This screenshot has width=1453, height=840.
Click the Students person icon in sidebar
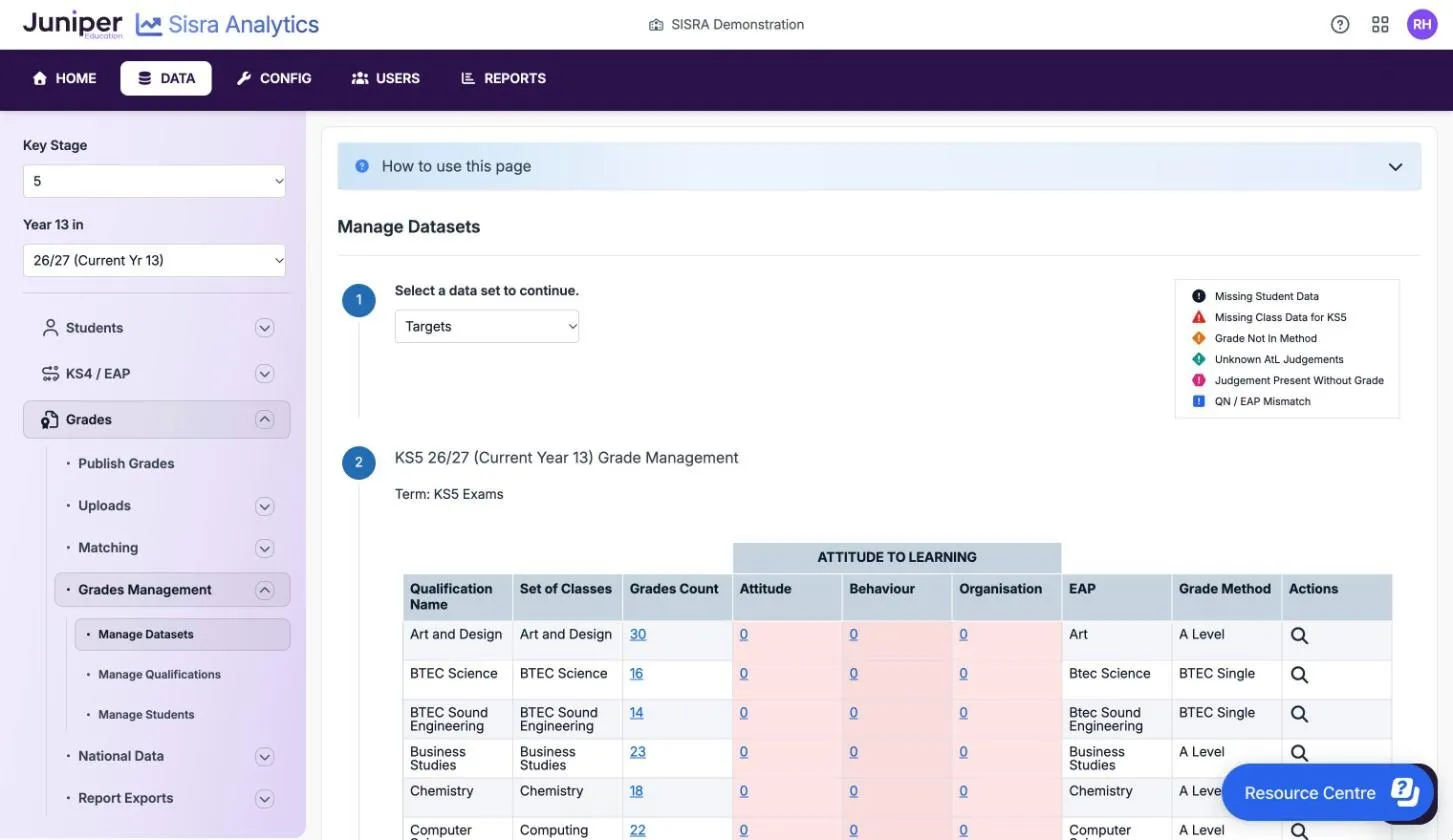(50, 328)
